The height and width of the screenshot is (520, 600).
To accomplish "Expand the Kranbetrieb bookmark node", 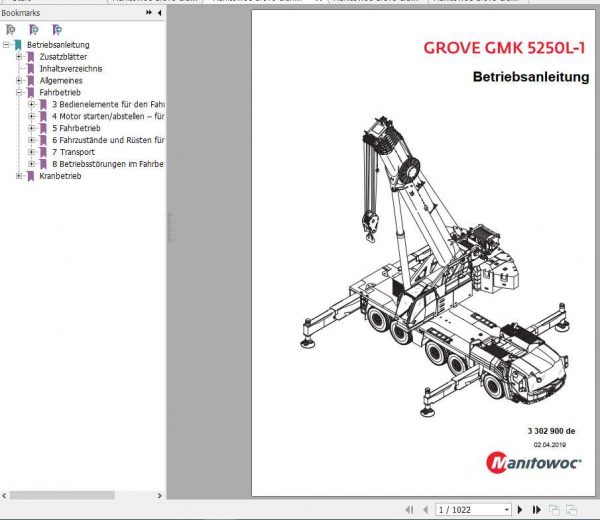I will click(19, 176).
